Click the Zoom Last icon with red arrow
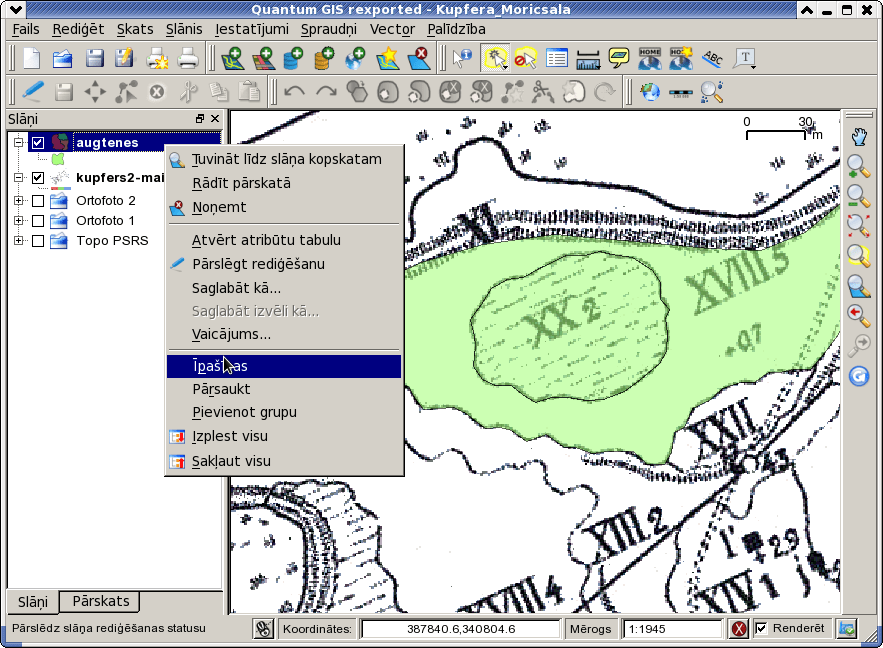The image size is (883, 648). pyautogui.click(x=858, y=315)
